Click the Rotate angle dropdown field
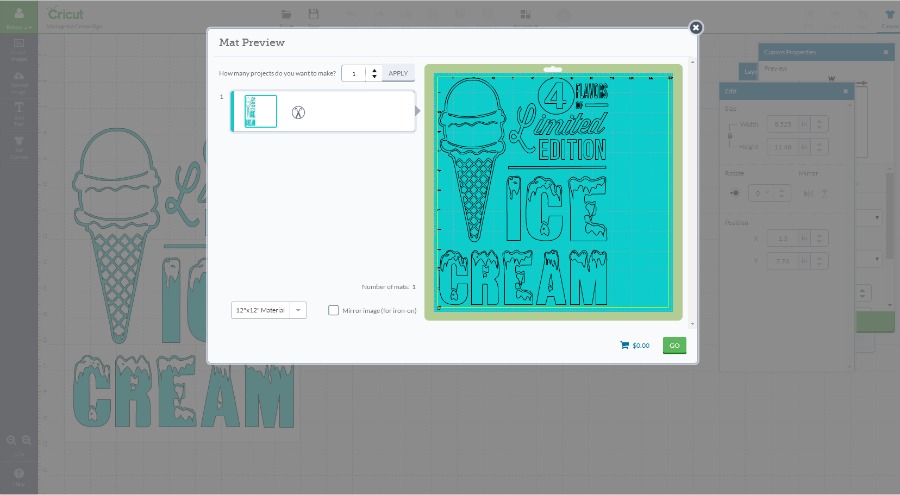Image resolution: width=900 pixels, height=495 pixels. click(x=762, y=193)
